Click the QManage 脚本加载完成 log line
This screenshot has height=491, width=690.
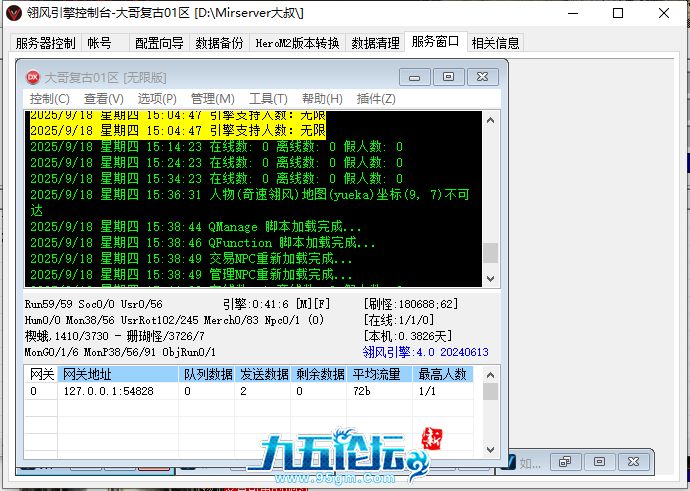[195, 227]
